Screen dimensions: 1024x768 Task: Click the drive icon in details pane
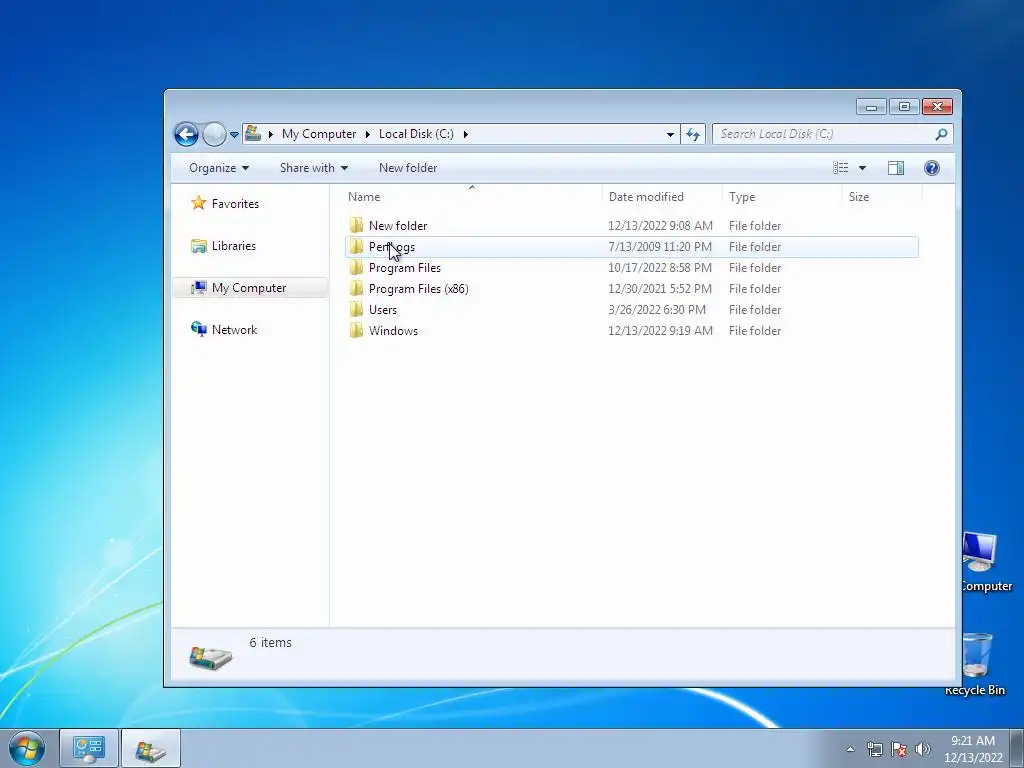(x=210, y=656)
